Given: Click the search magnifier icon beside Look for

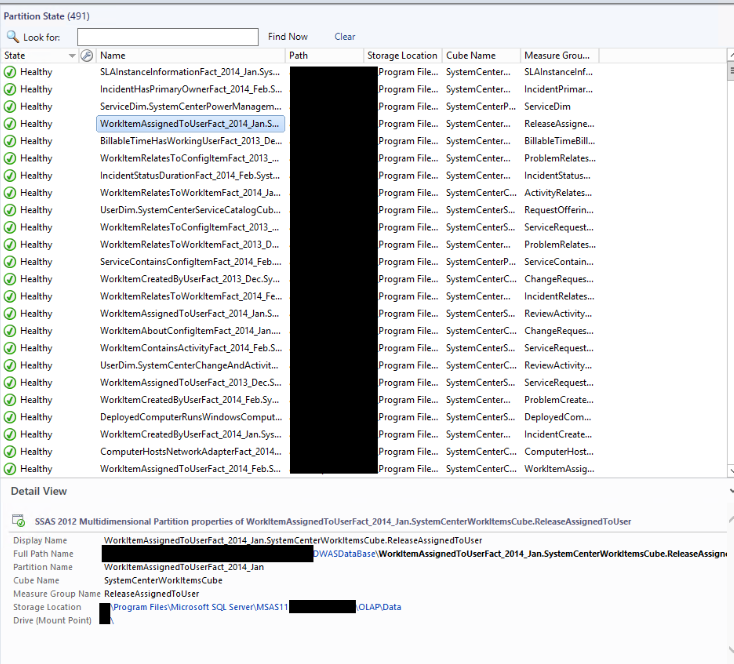Looking at the screenshot, I should click(x=13, y=37).
